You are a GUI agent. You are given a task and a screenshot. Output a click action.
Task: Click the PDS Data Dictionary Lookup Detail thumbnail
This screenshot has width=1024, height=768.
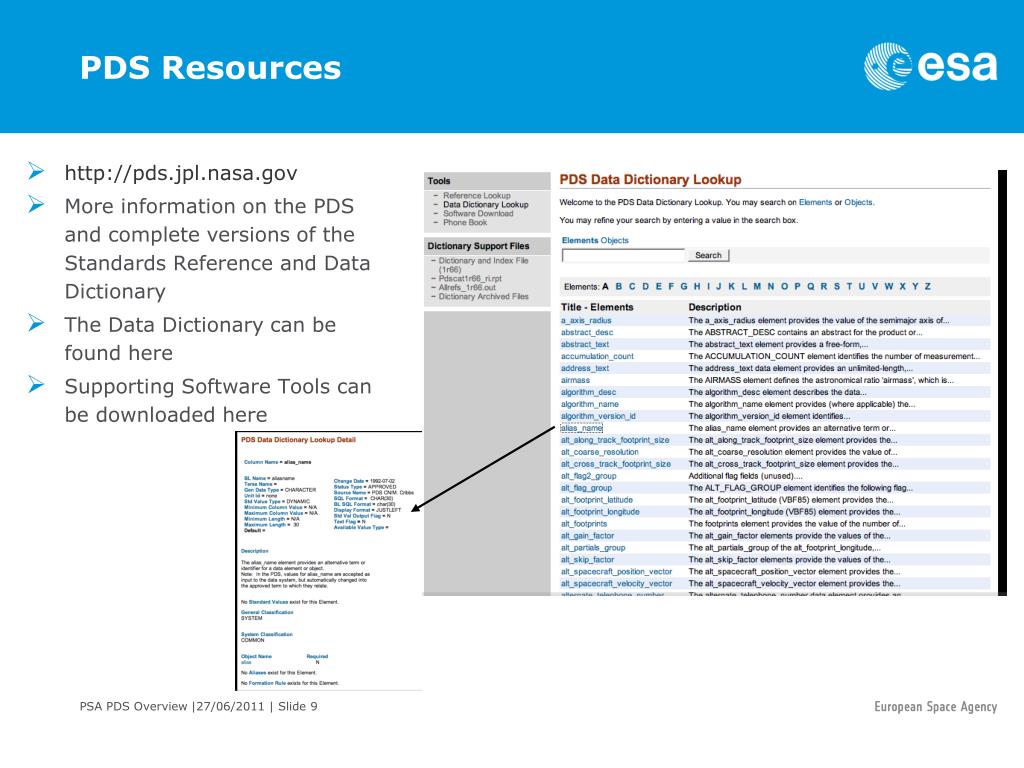328,561
